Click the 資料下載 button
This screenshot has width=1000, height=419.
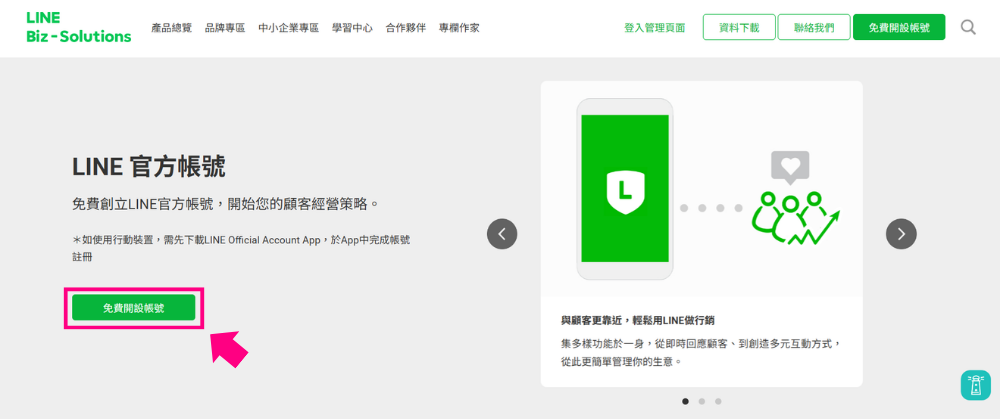click(739, 27)
